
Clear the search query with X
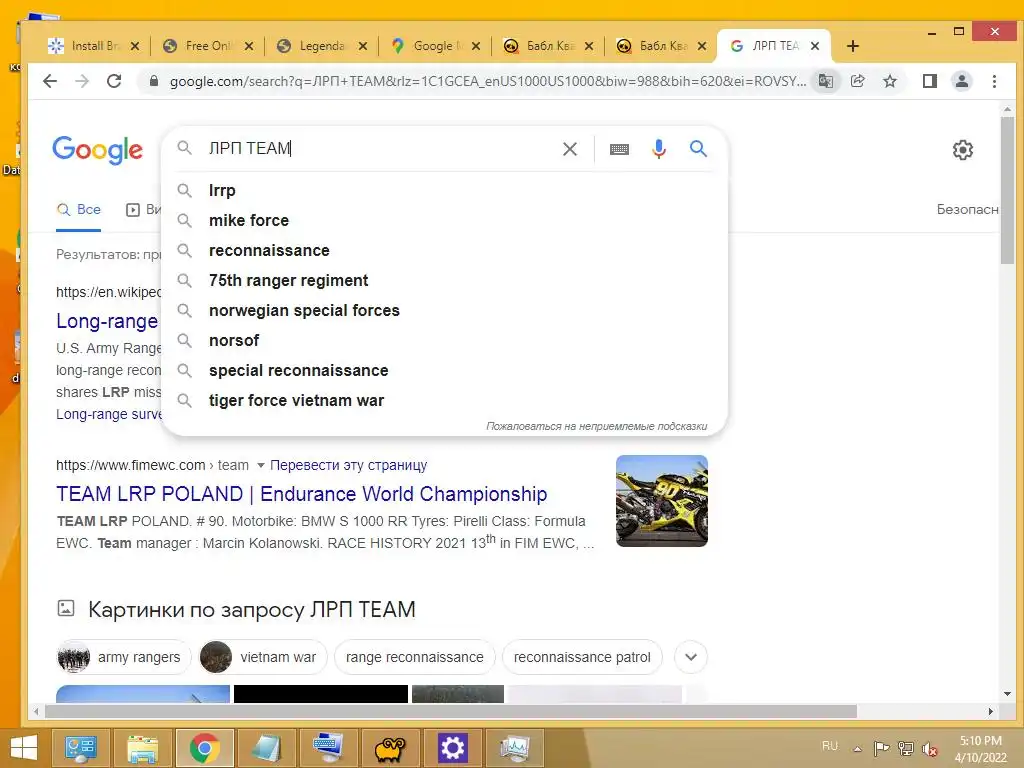569,149
